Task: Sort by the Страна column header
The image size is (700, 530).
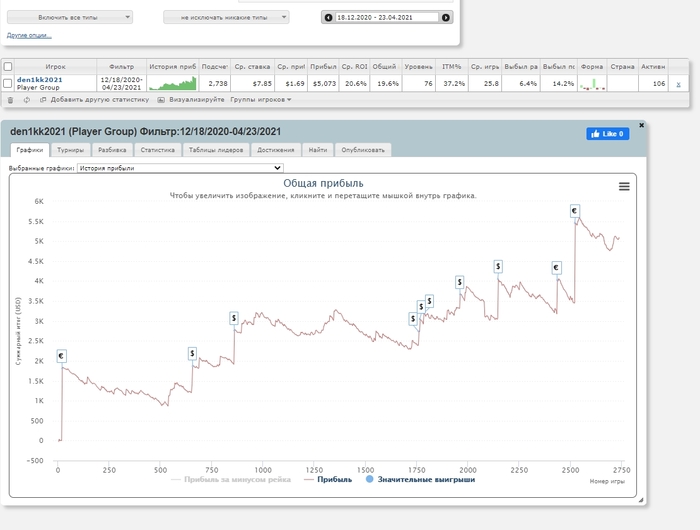Action: (622, 67)
